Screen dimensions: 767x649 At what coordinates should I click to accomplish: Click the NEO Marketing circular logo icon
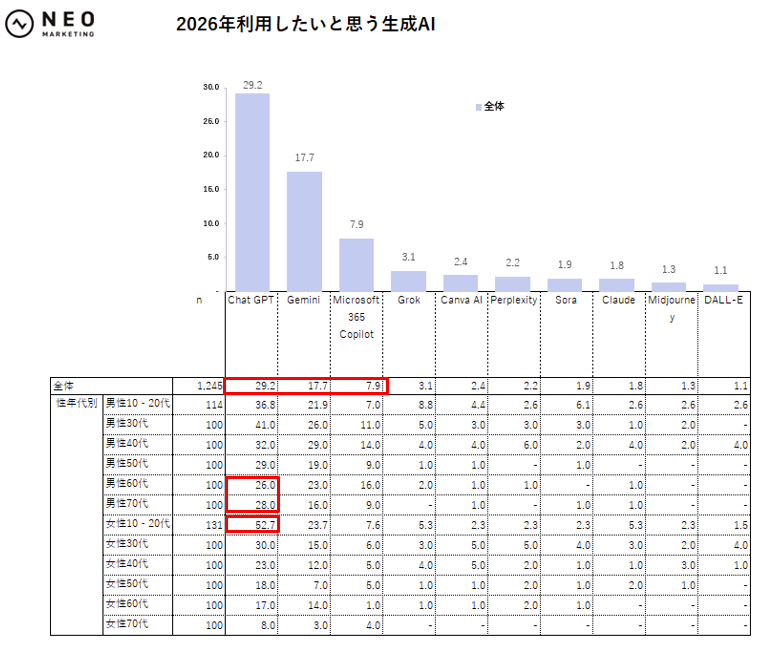click(x=20, y=24)
